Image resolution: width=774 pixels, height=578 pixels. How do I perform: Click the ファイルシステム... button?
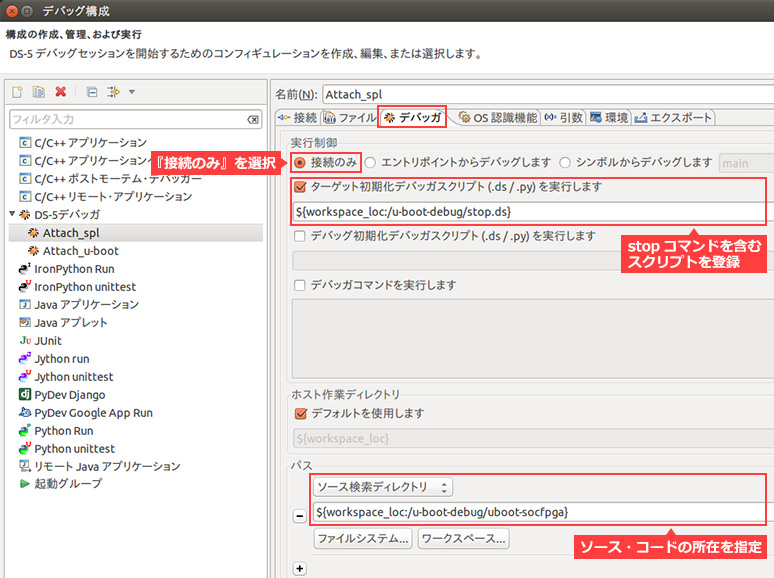pyautogui.click(x=363, y=539)
